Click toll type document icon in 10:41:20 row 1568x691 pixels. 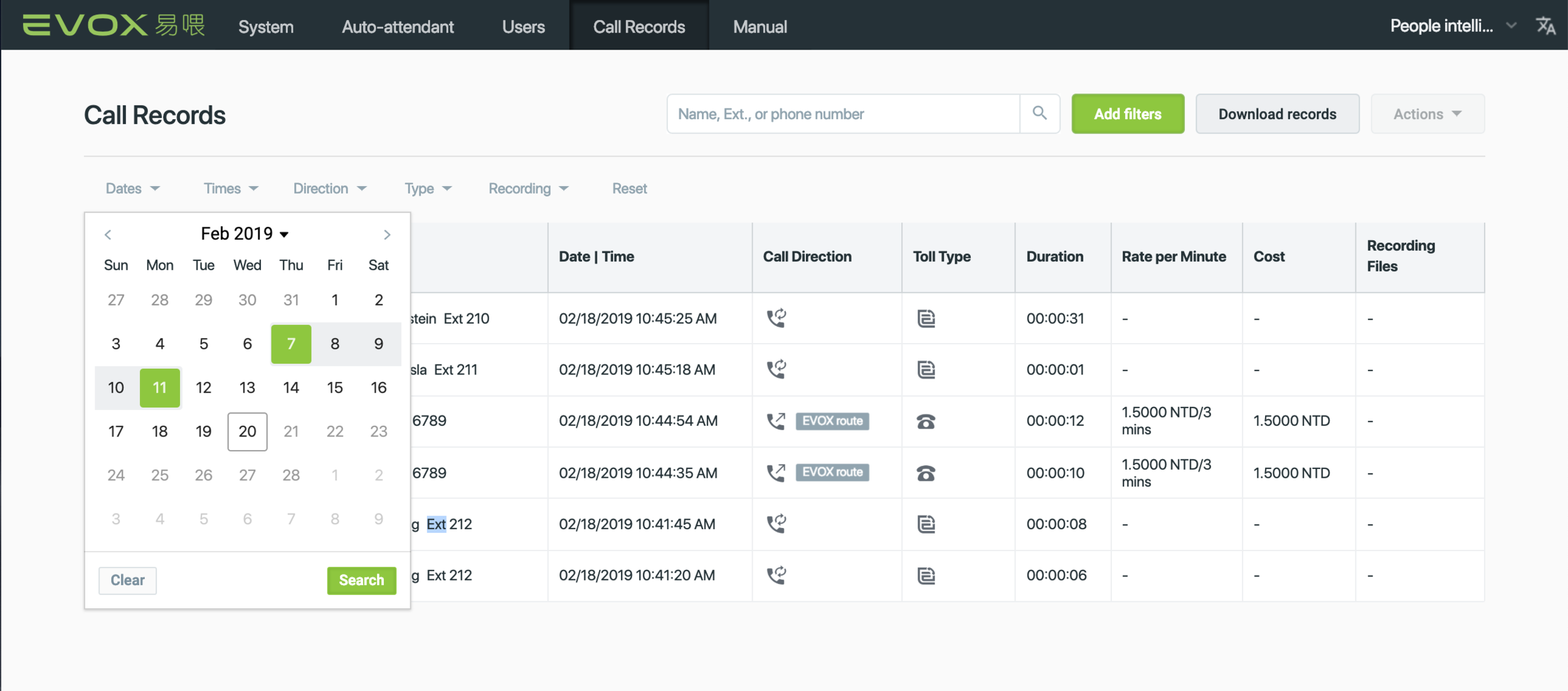[x=926, y=576]
